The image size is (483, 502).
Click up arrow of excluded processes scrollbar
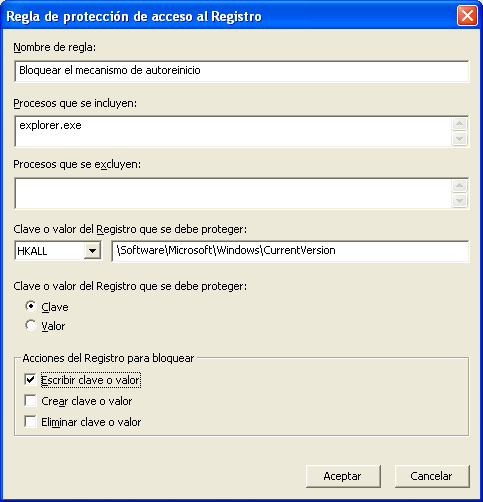coord(460,186)
